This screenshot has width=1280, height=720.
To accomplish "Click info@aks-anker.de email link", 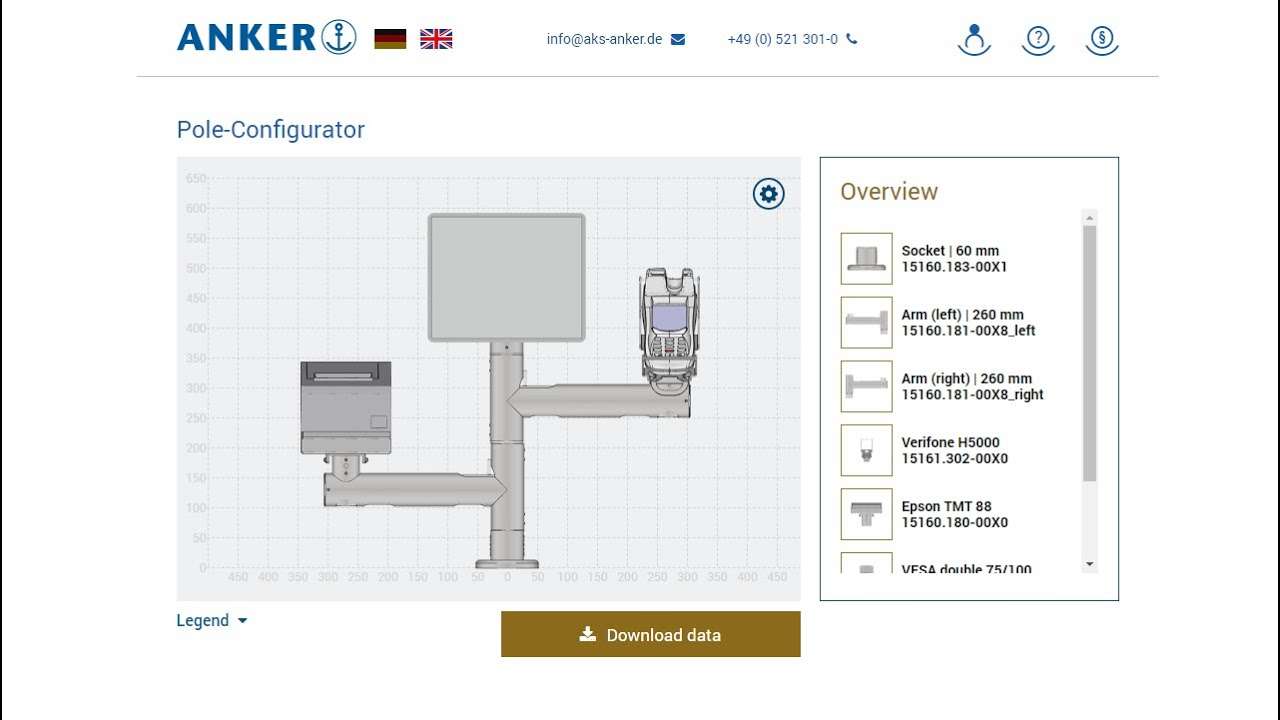I will [x=604, y=39].
